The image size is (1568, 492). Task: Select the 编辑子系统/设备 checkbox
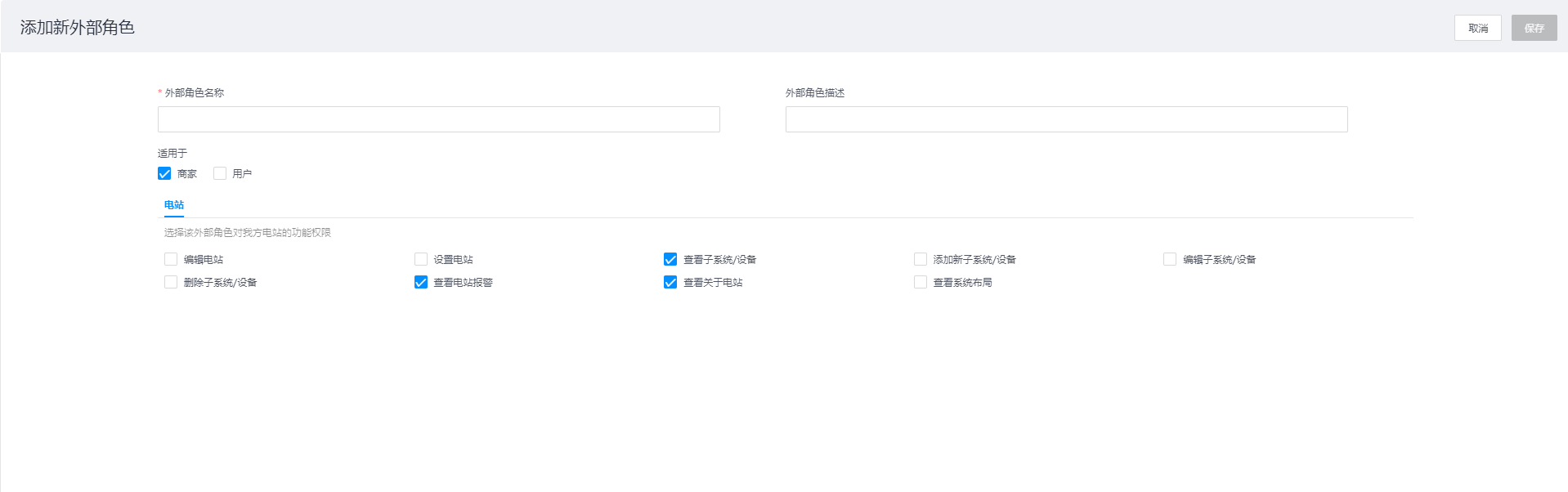coord(1170,259)
